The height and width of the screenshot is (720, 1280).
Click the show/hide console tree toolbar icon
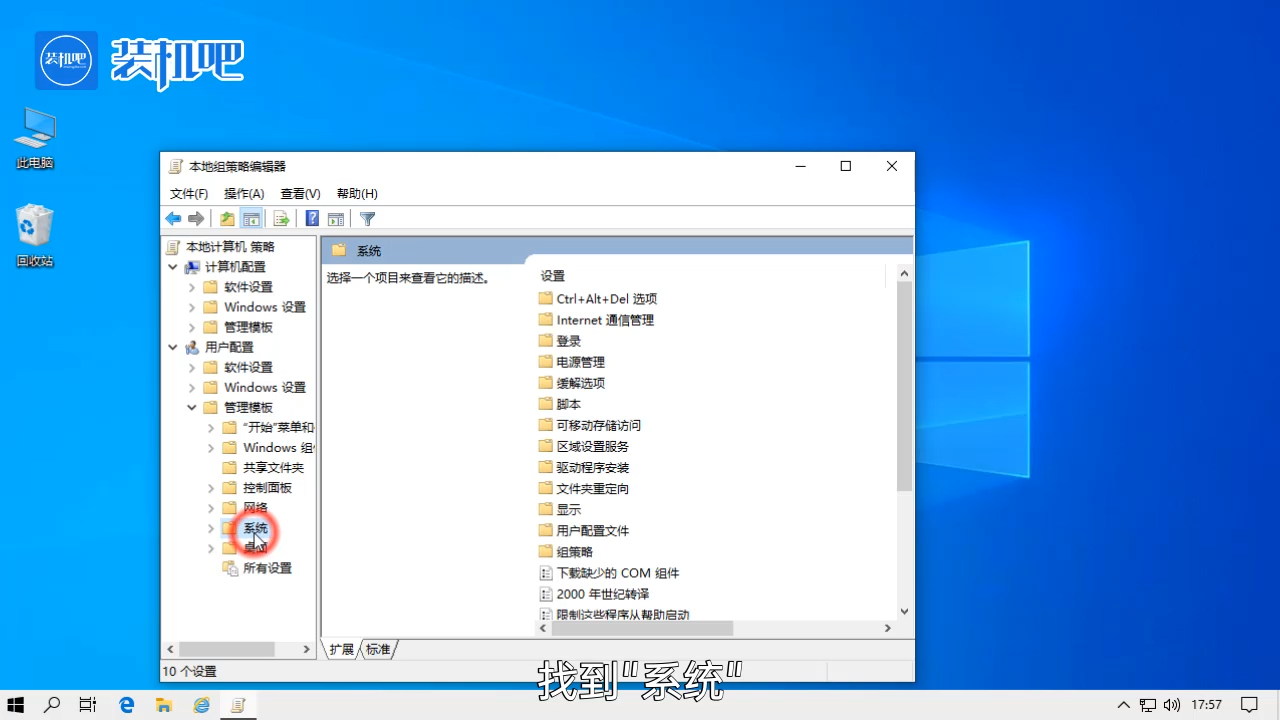point(252,218)
